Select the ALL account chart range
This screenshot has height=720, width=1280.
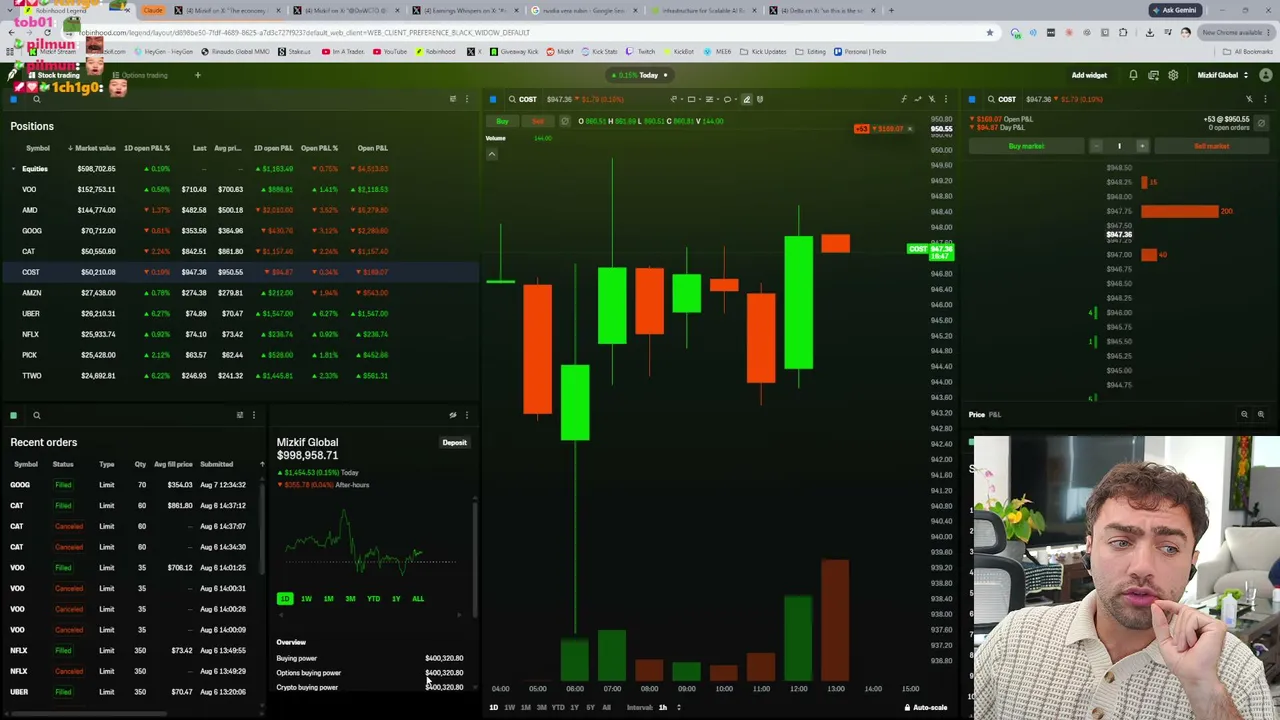[x=418, y=599]
